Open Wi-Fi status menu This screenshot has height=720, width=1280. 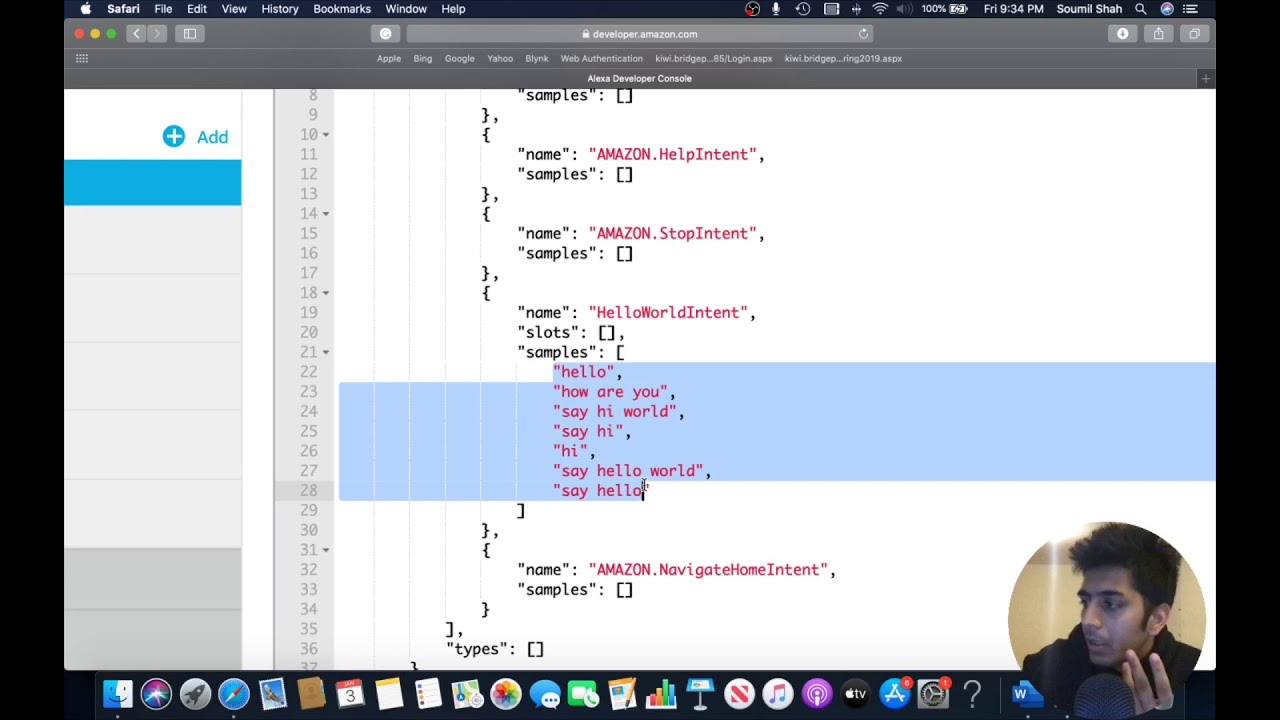pyautogui.click(x=880, y=9)
